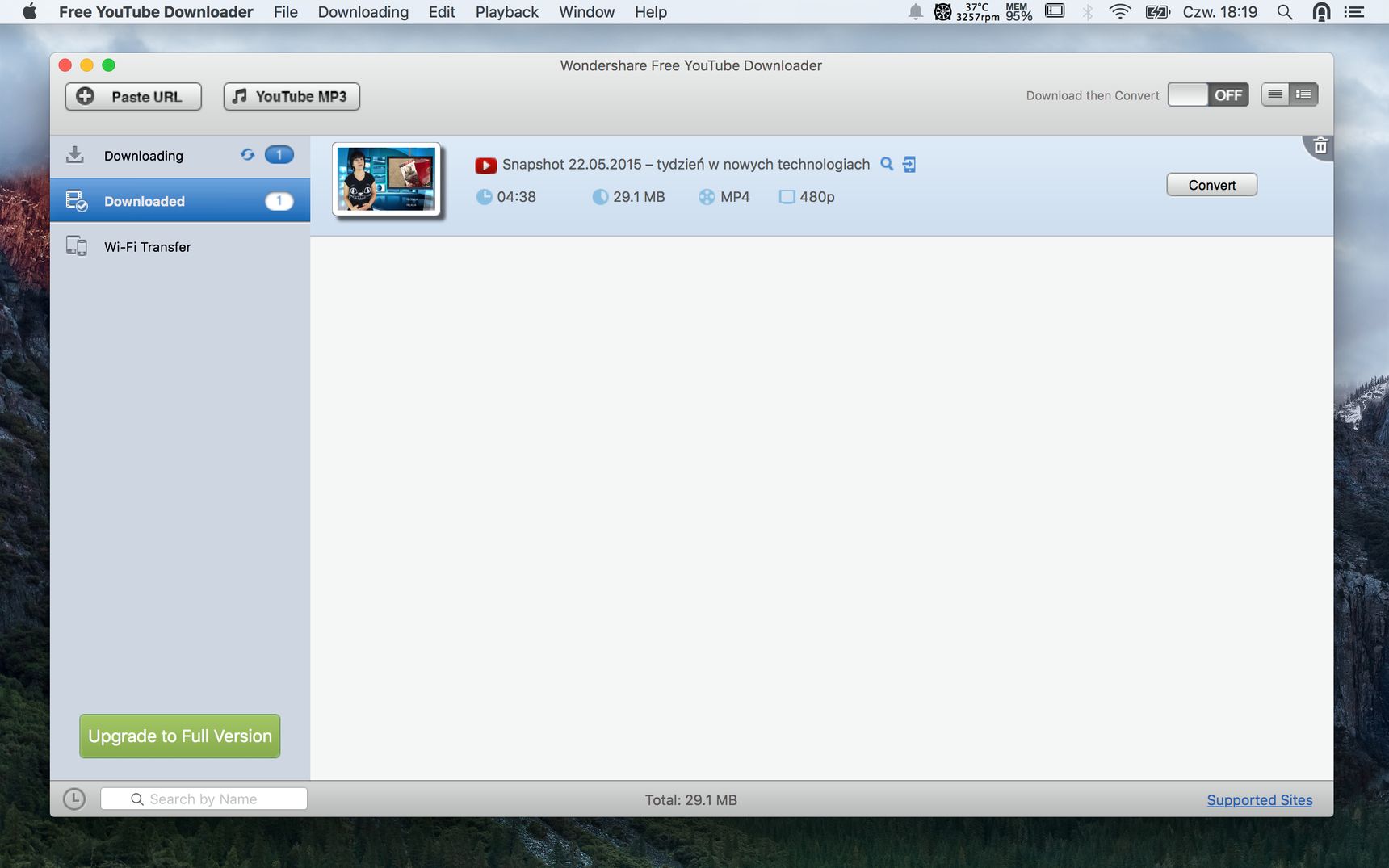Viewport: 1389px width, 868px height.
Task: Open the Help menu
Action: click(651, 12)
